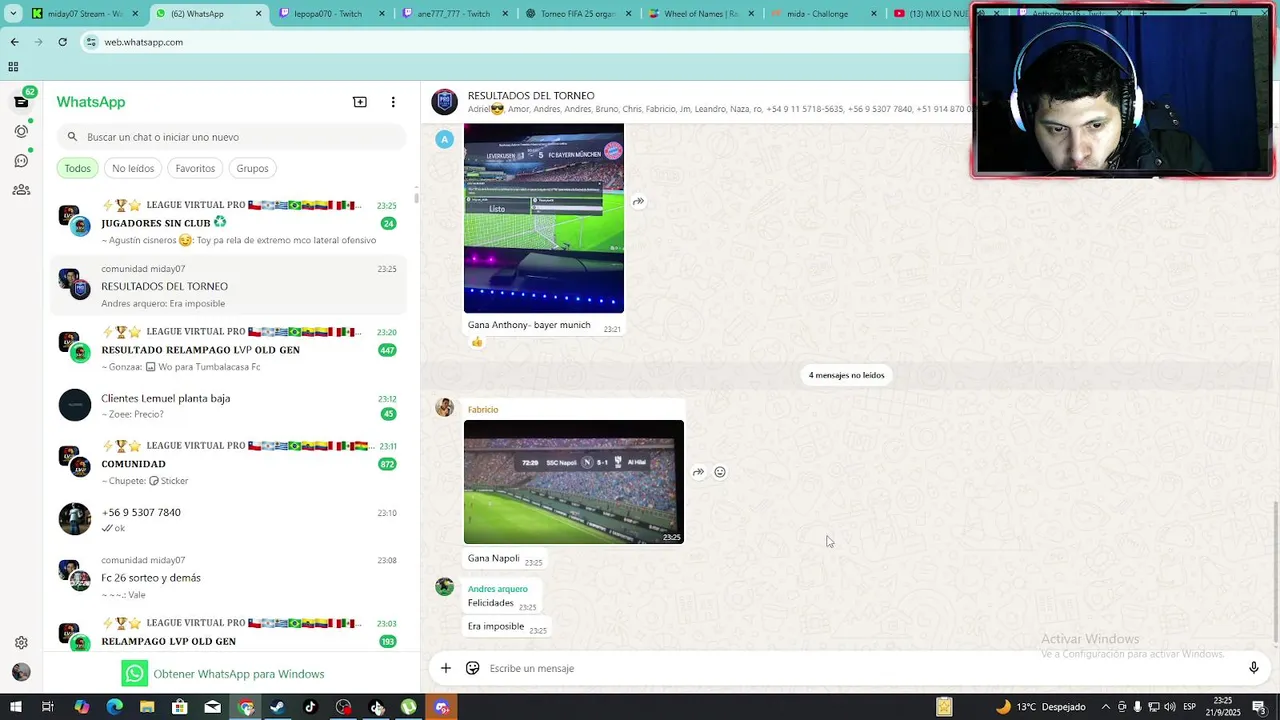Open uTorrent from the taskbar
Screen dimensions: 1280x720
coord(409,707)
